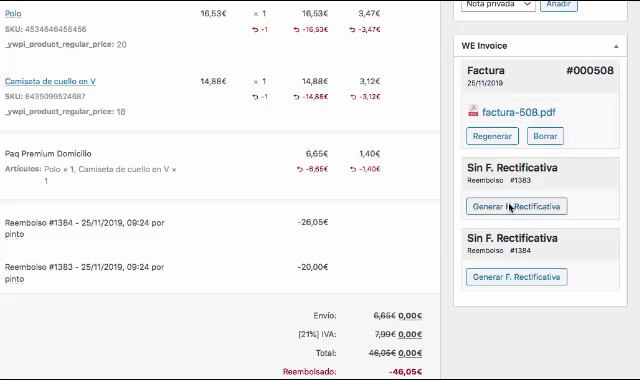Click the Regenerar invoice button
Image resolution: width=640 pixels, height=380 pixels.
pos(492,136)
